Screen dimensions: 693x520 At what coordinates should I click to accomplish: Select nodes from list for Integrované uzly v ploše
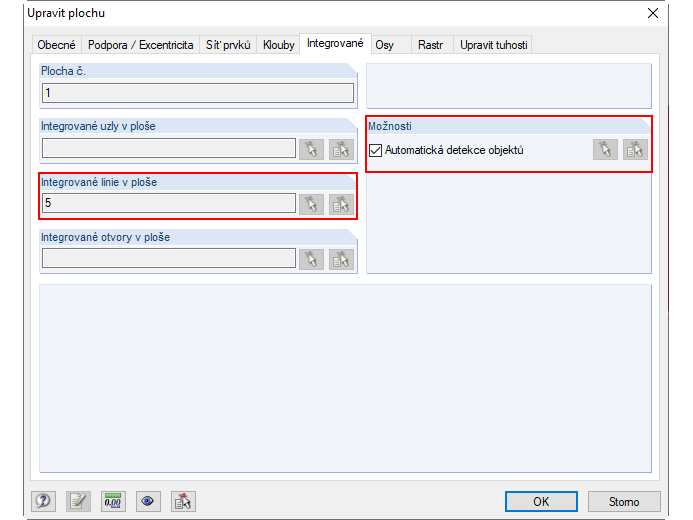coord(341,149)
